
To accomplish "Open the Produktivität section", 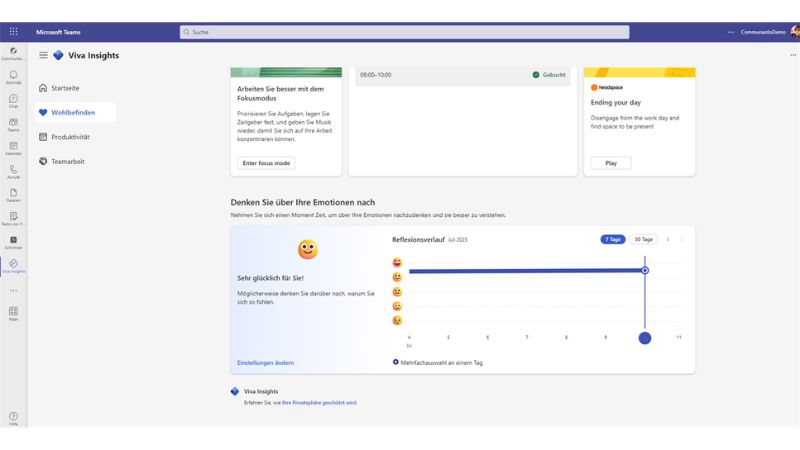I will [x=64, y=137].
